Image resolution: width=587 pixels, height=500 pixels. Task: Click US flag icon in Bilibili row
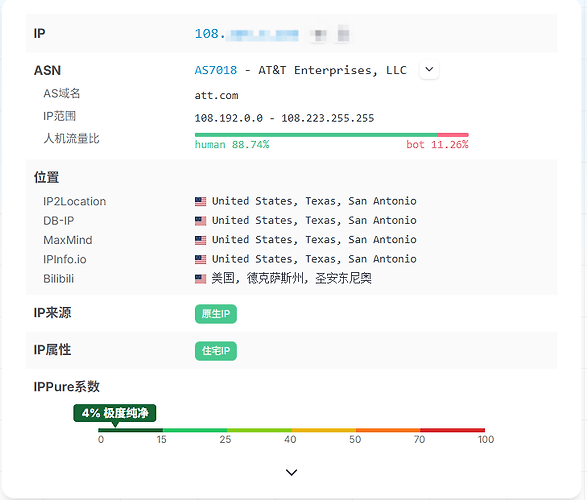tap(200, 279)
